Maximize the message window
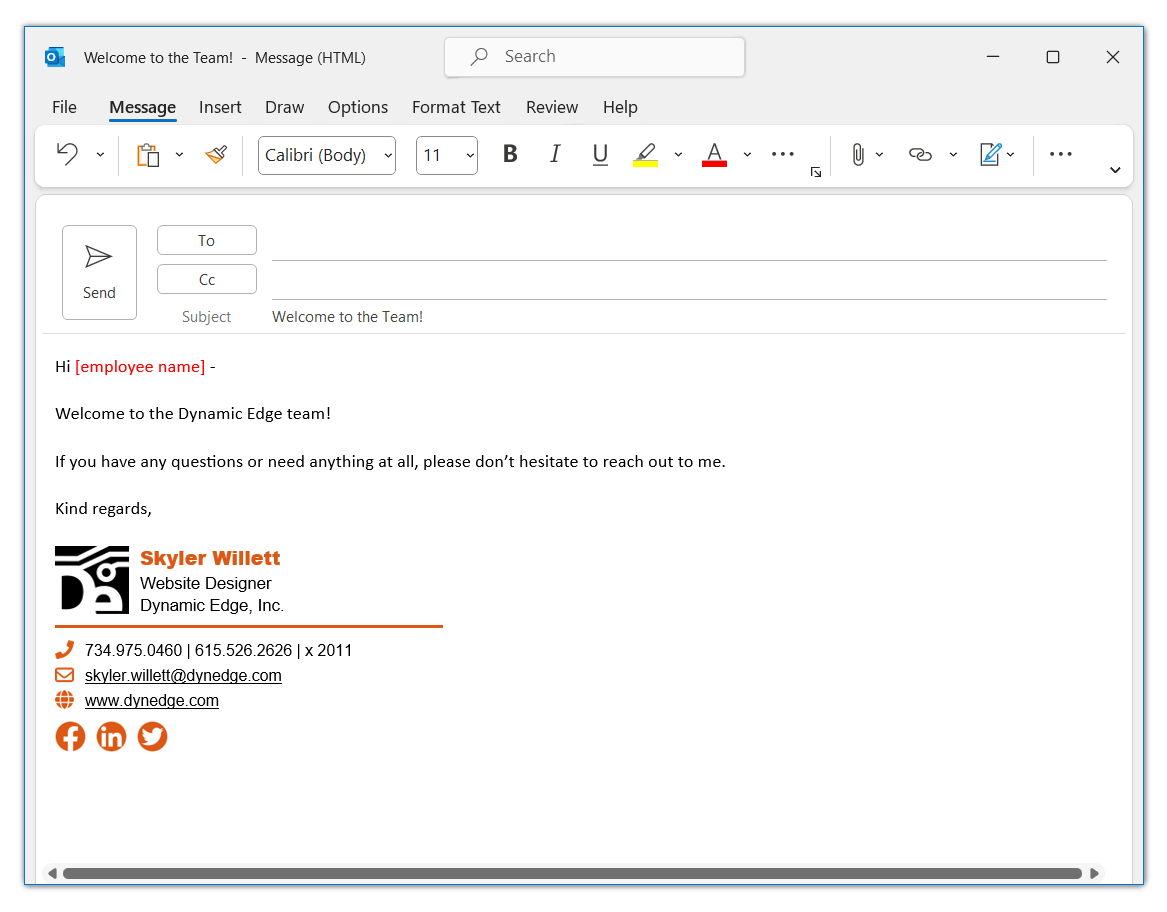The width and height of the screenshot is (1167, 912). coord(1052,57)
